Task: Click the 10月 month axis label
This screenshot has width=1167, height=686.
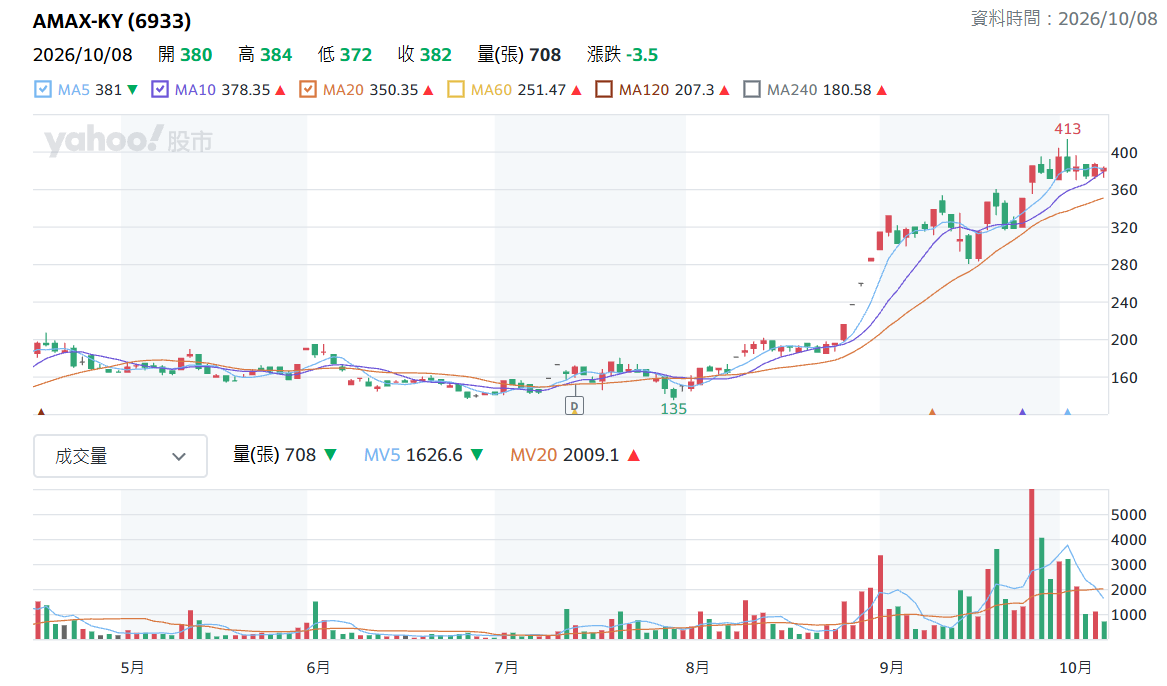Action: coord(1075,667)
